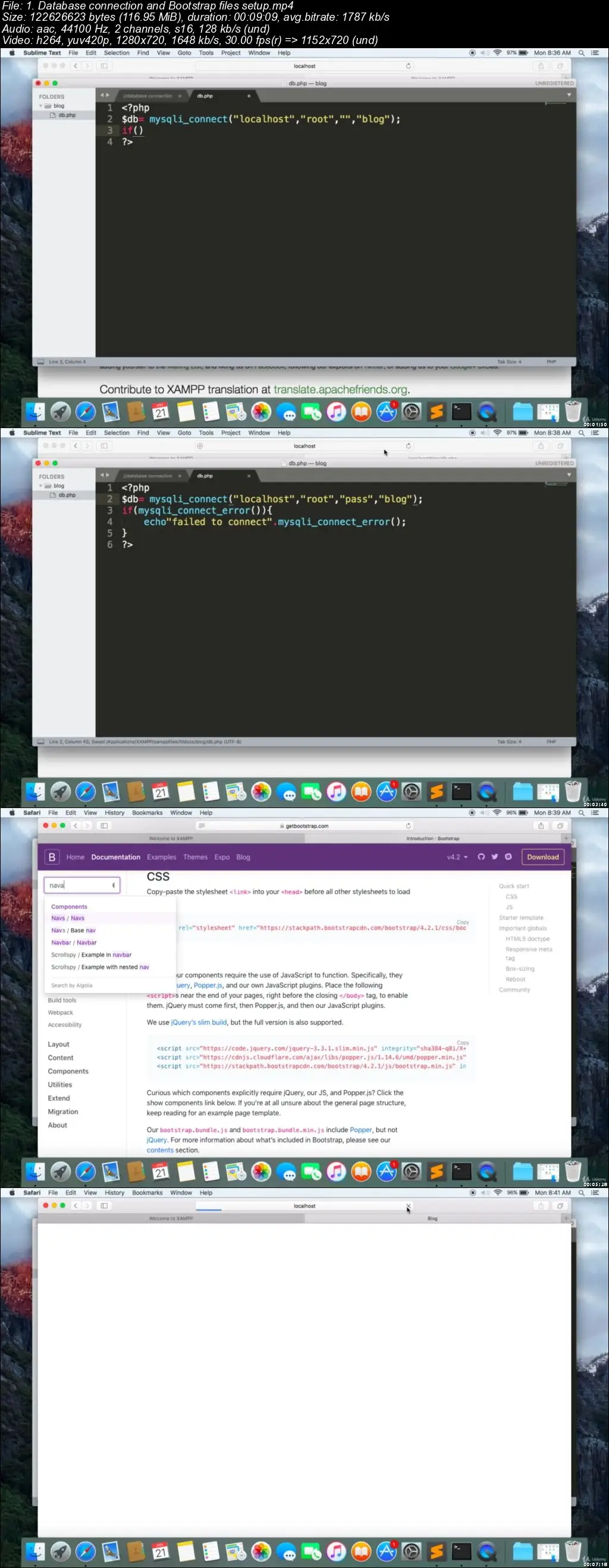Open Terminal from the dock in the Bootstrap frame
This screenshot has height=1568, width=609.
(462, 1172)
